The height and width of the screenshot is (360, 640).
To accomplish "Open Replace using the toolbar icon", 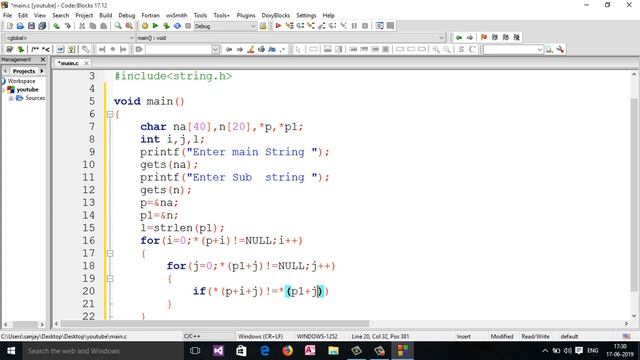I will [x=129, y=26].
